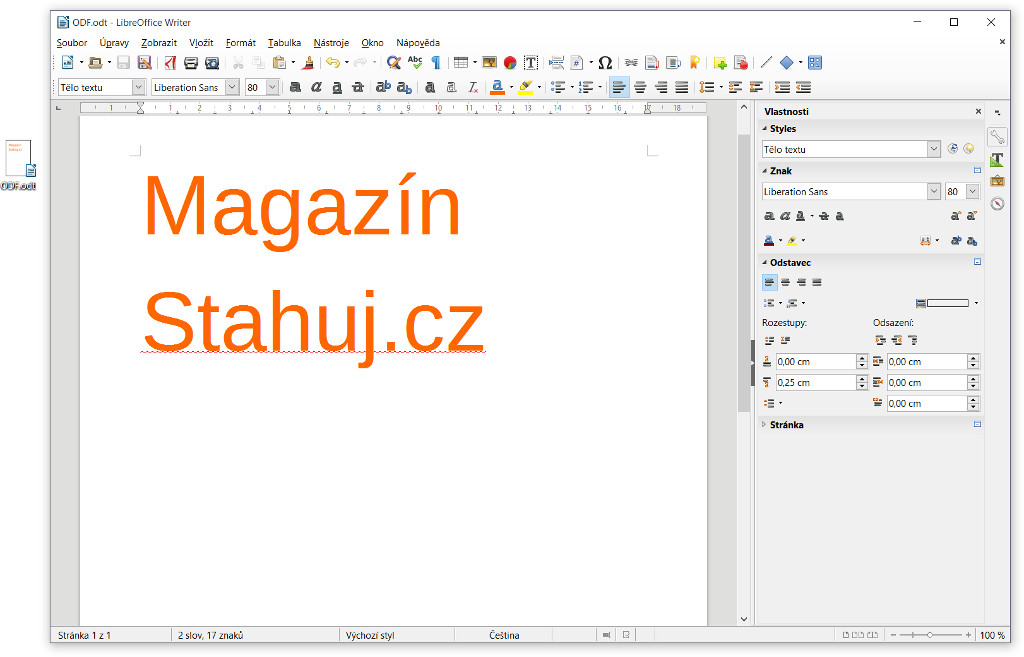Click the Save As toolbar icon
This screenshot has height=657, width=1024.
(144, 63)
